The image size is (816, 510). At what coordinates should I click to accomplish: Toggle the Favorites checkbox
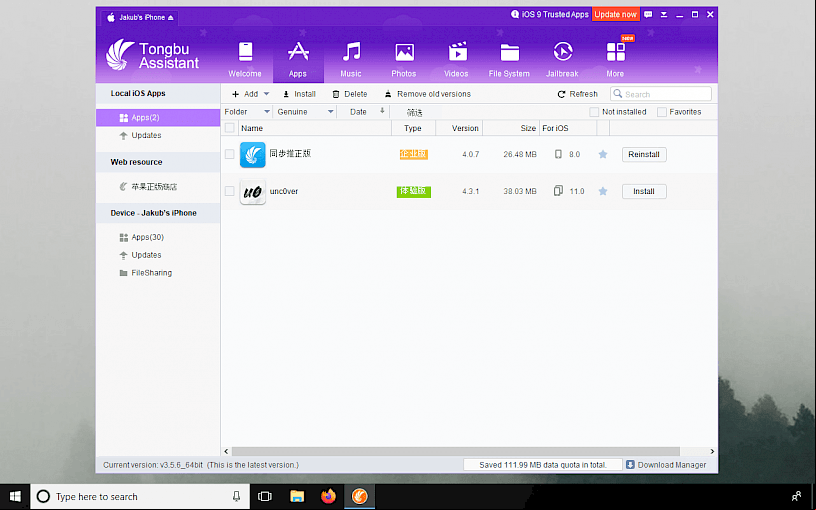coord(661,112)
